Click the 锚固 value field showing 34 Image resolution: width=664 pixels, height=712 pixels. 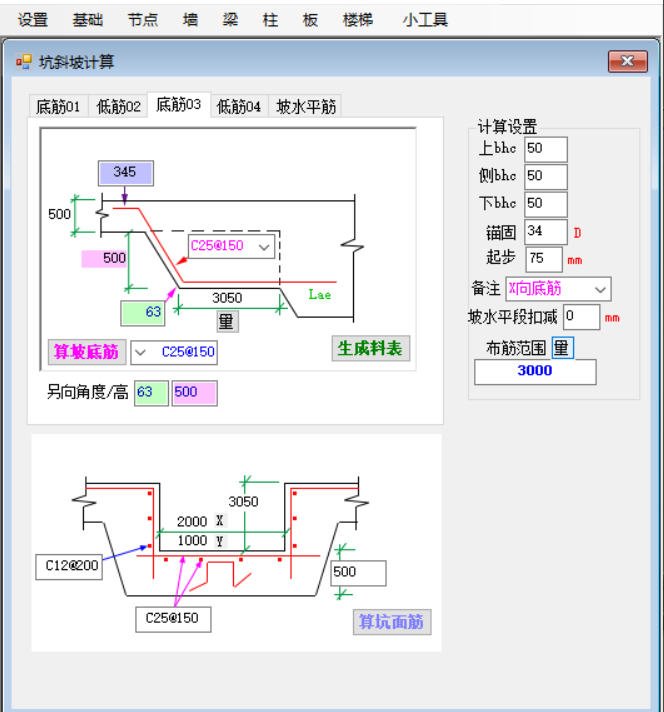[545, 232]
